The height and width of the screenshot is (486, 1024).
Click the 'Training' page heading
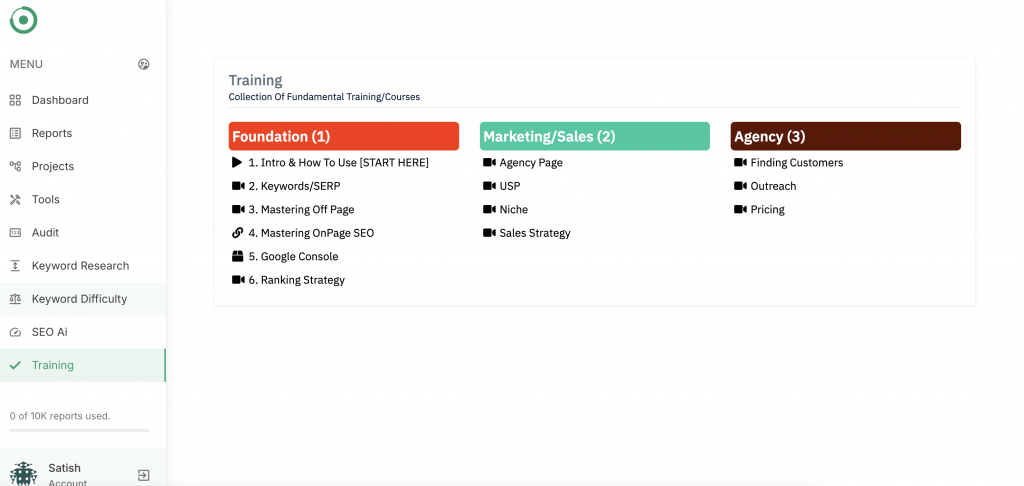[255, 80]
